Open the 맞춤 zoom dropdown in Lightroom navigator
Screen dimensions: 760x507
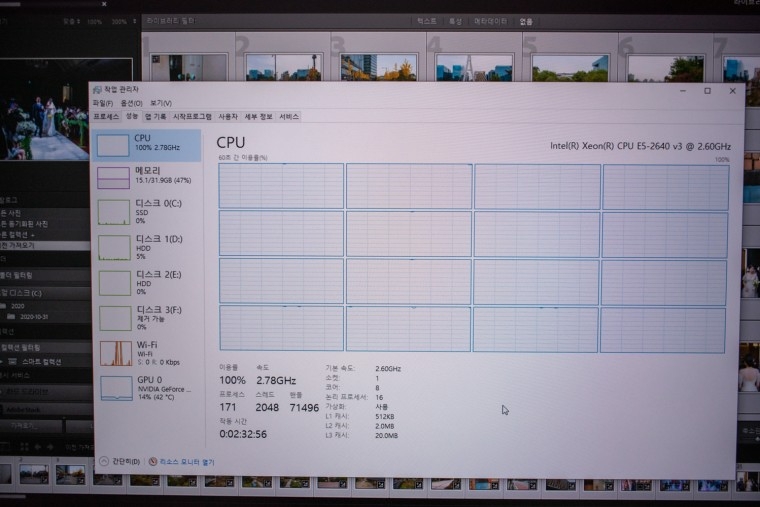tap(71, 22)
